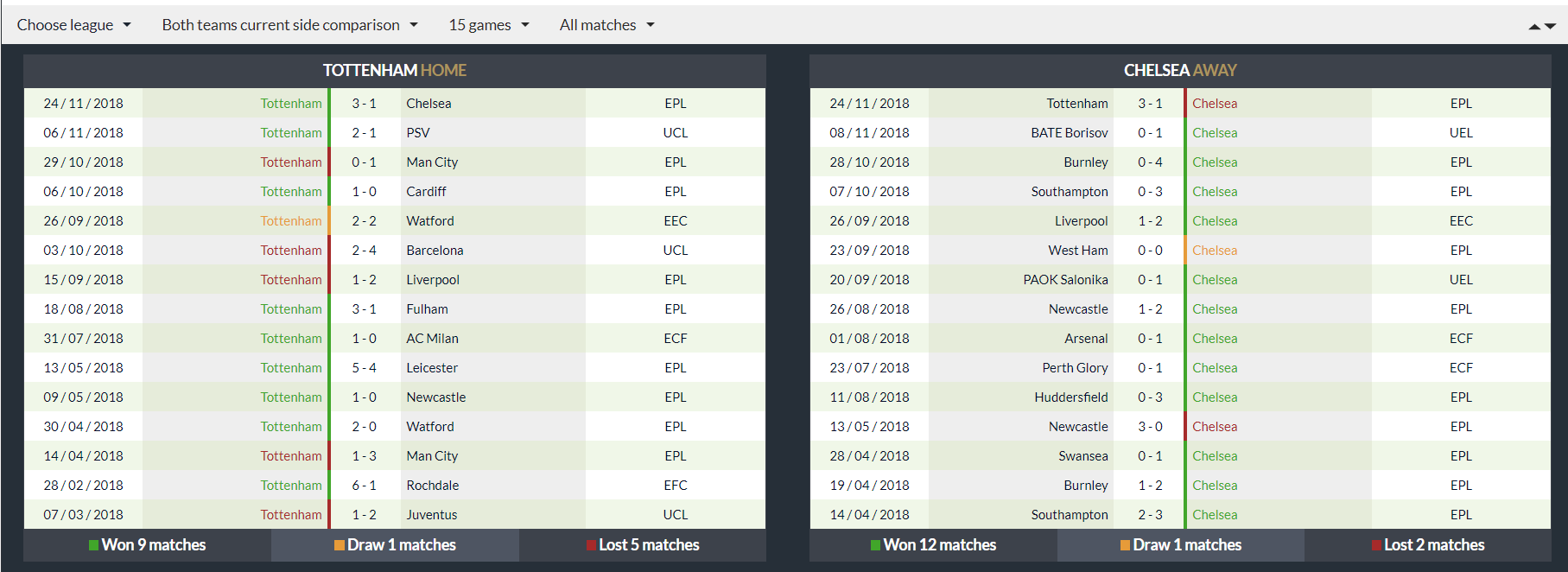1568x572 pixels.
Task: Click Leicester opponent in Tottenham table
Action: (x=432, y=368)
